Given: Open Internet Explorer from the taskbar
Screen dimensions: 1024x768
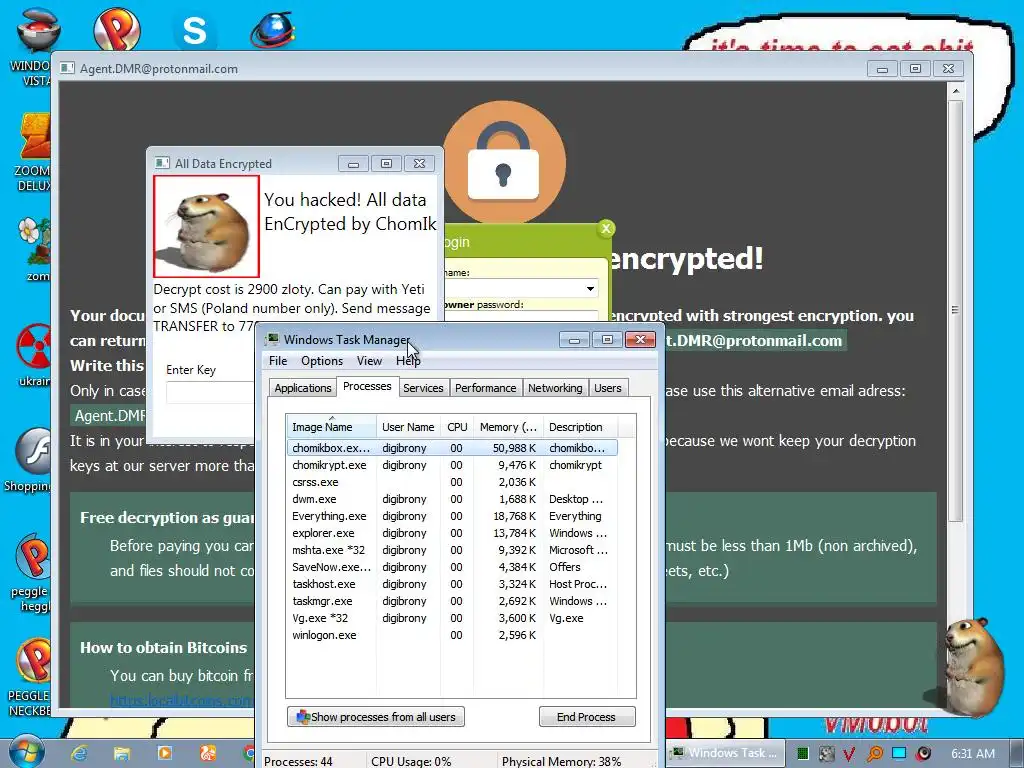Looking at the screenshot, I should coord(79,754).
